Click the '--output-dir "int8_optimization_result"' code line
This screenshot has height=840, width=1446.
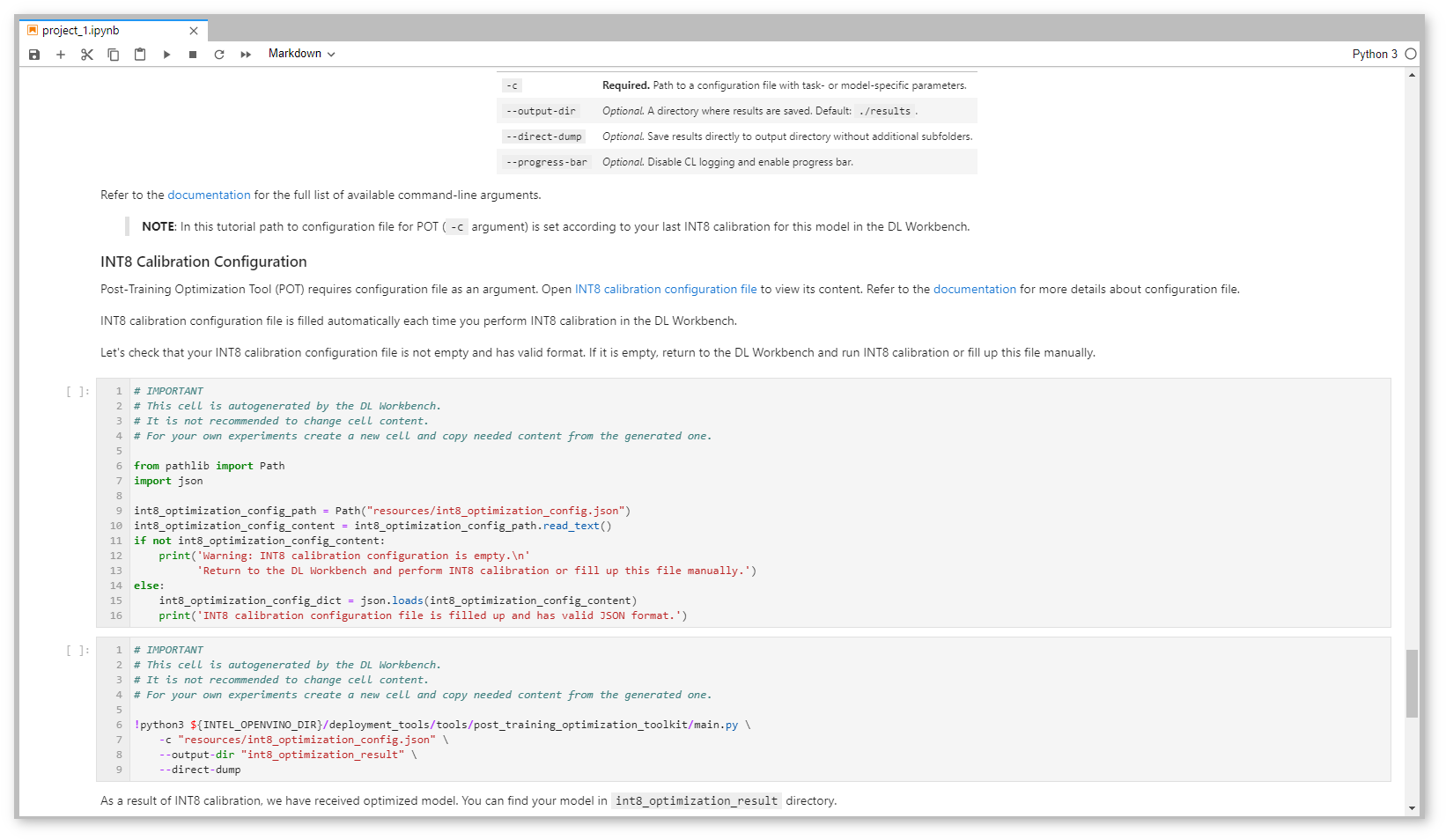[288, 755]
